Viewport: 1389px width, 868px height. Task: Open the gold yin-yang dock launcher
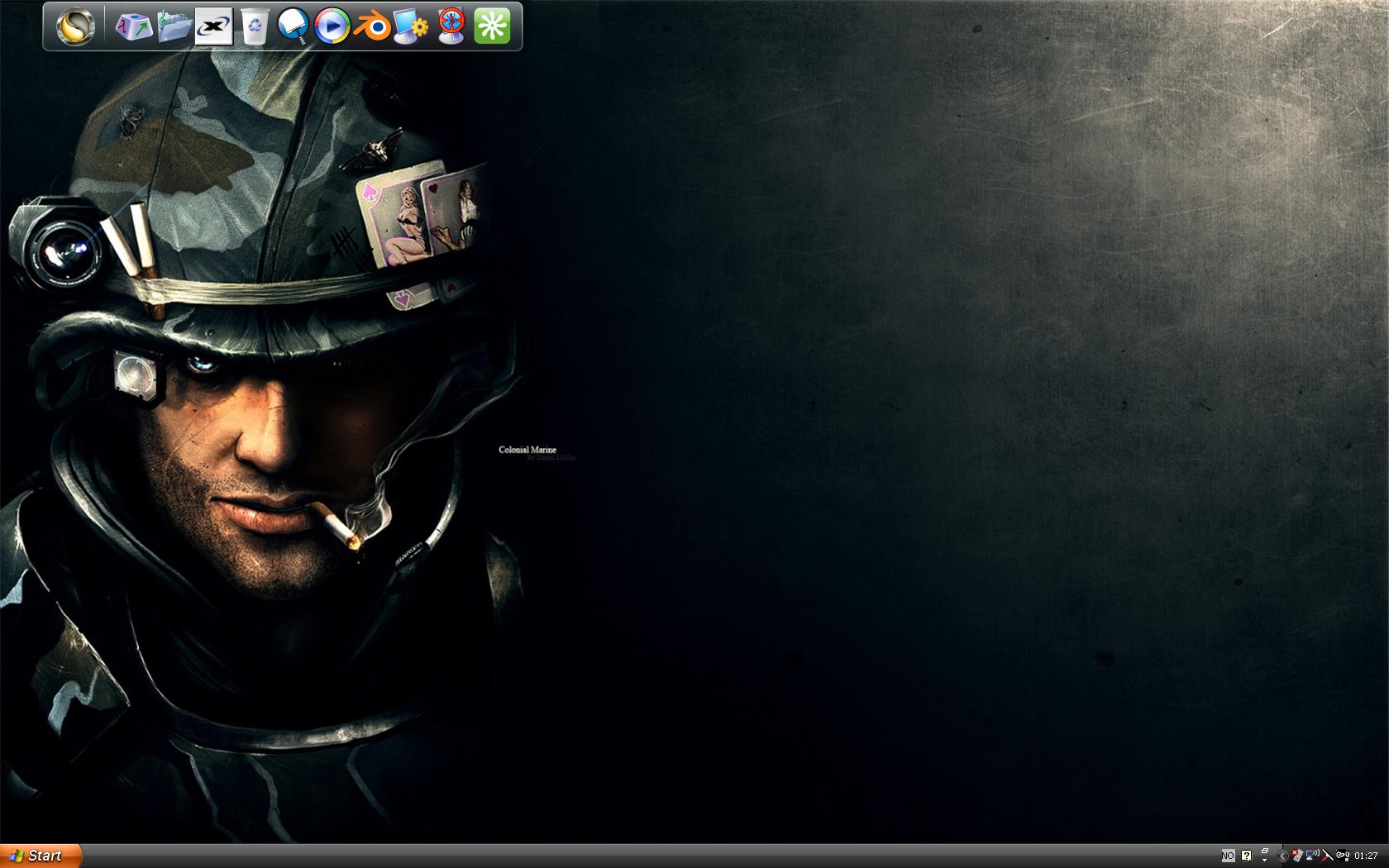point(75,26)
